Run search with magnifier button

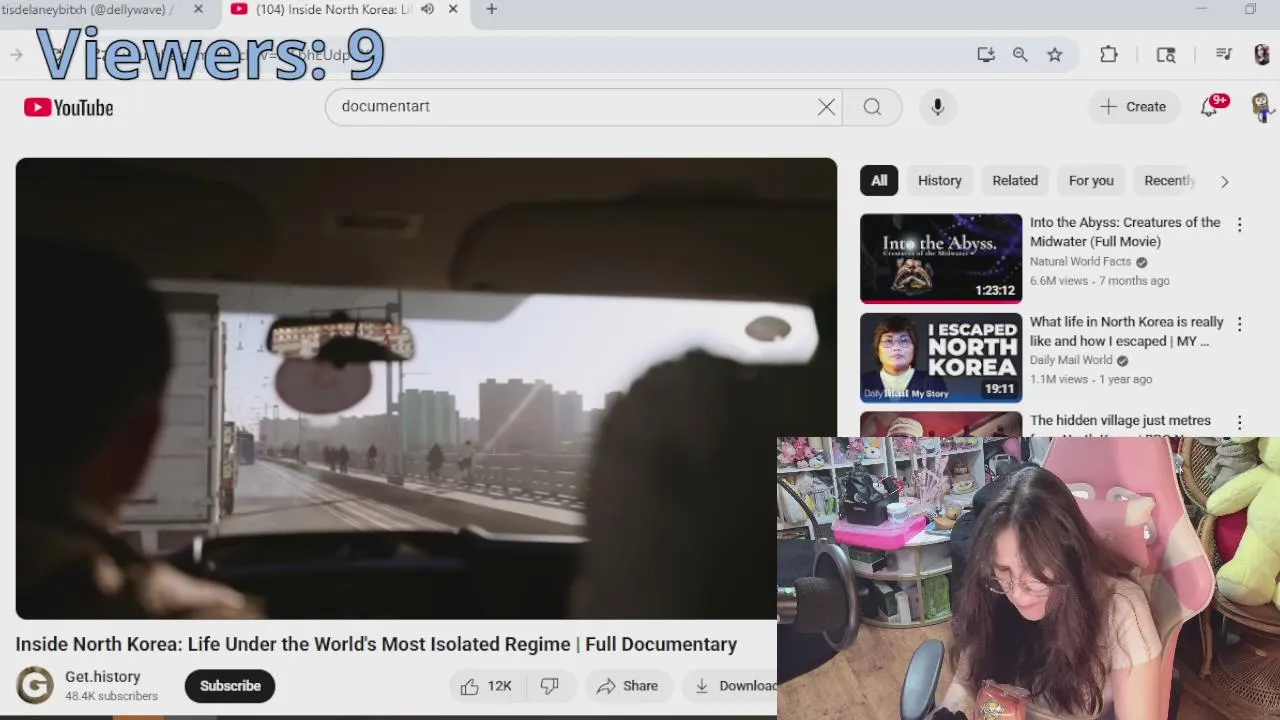[x=872, y=107]
